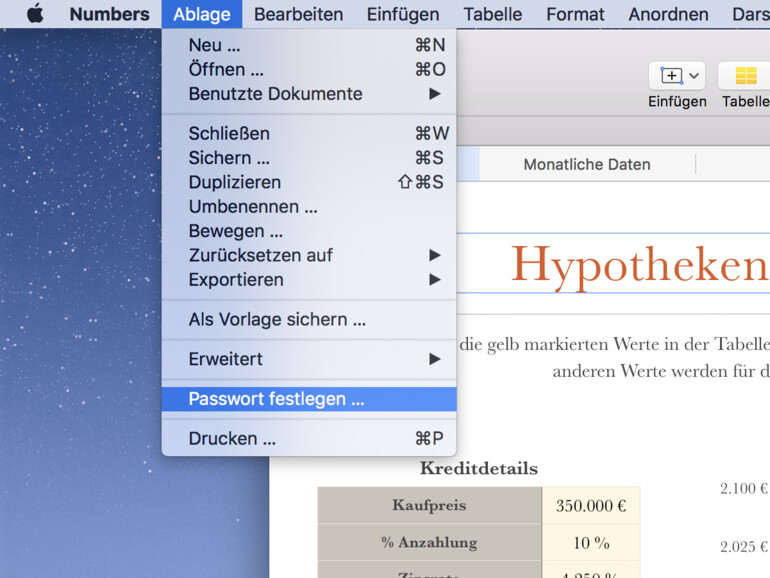Choose Öffnen … from the menu
Viewport: 770px width, 578px height.
click(309, 69)
